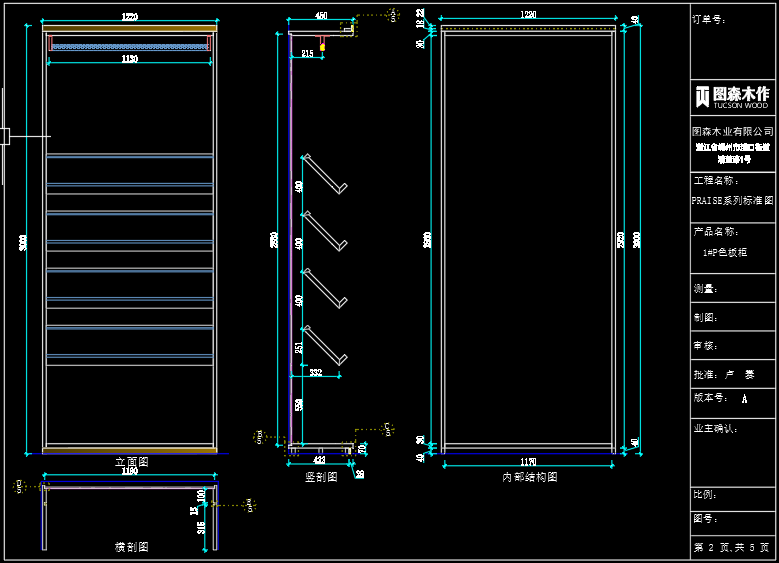Click the 1220 width dimension text
This screenshot has width=779, height=563.
pyautogui.click(x=130, y=17)
